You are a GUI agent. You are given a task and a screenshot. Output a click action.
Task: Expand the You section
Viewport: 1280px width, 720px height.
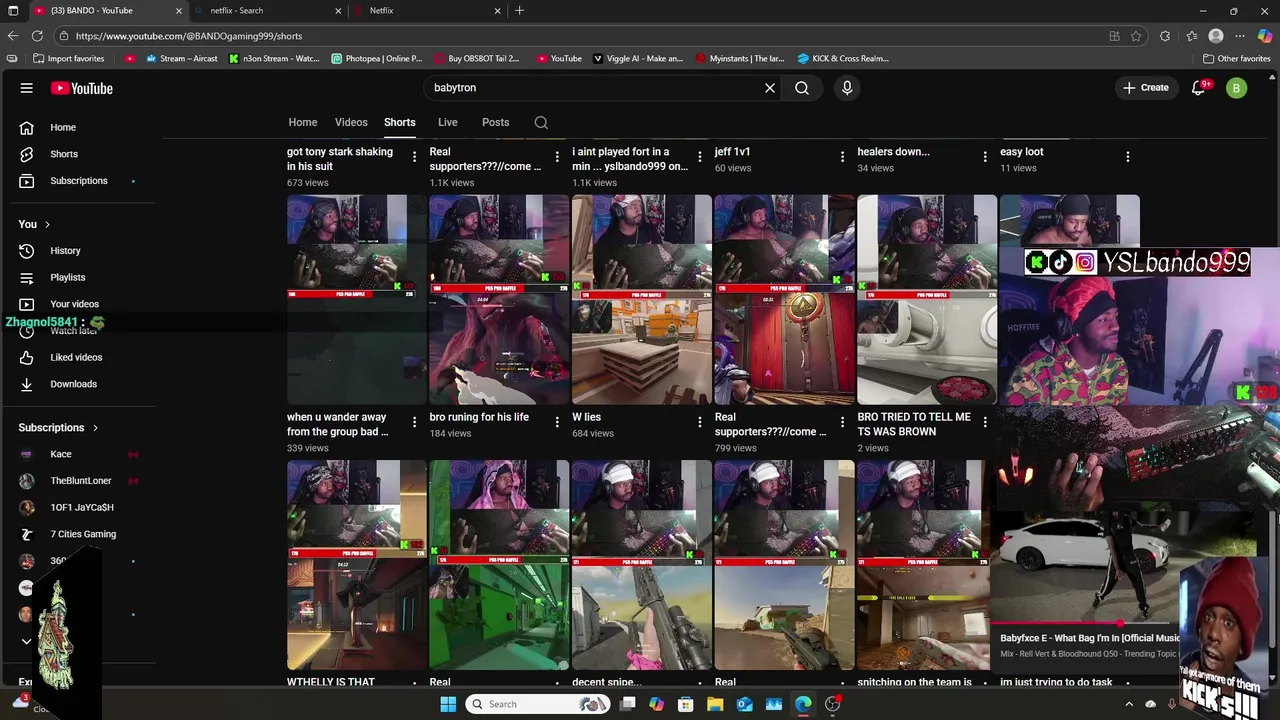[x=34, y=224]
